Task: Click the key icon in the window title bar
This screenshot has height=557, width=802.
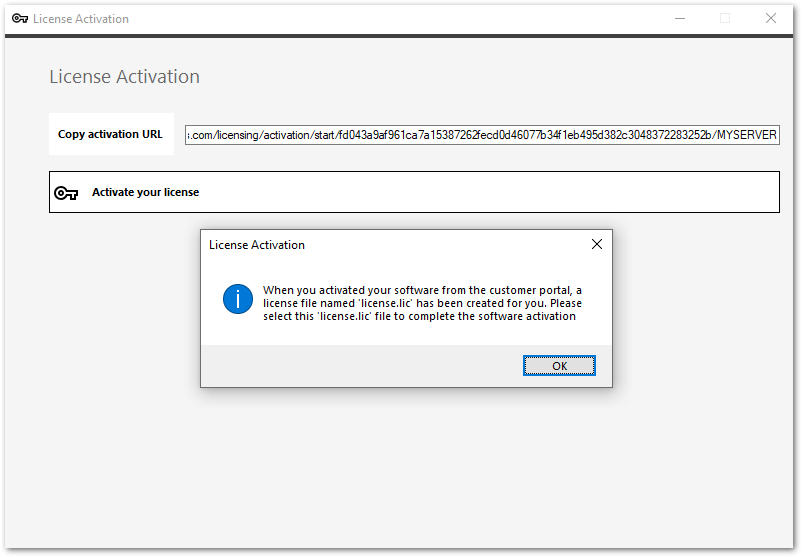Action: [19, 18]
